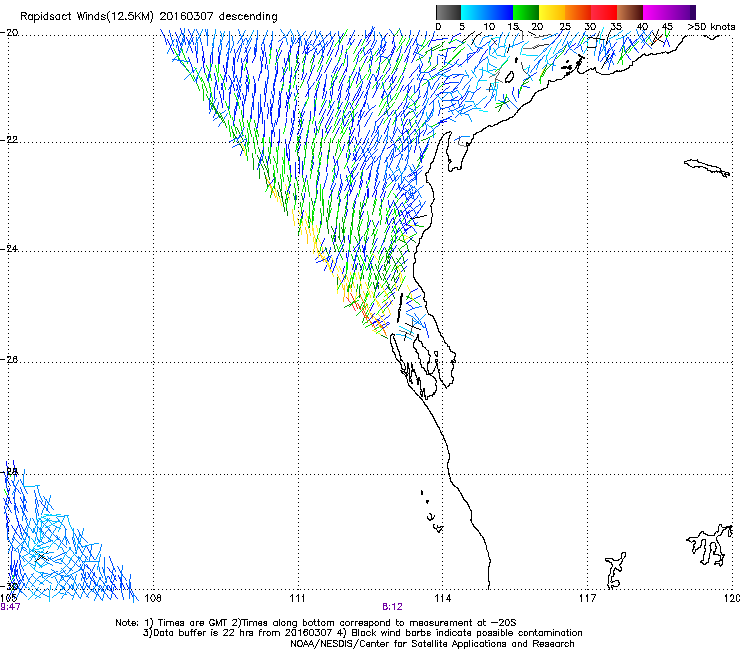The image size is (740, 650).
Task: Click the green 15-20 knots legend swatch
Action: [x=526, y=12]
